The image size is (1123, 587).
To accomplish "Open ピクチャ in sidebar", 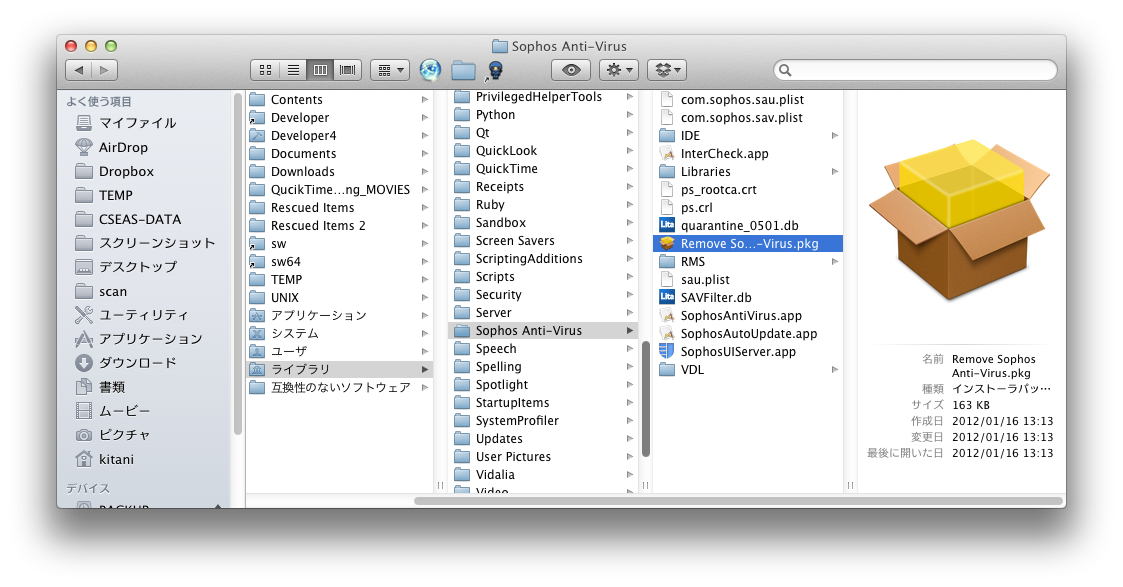I will [125, 435].
